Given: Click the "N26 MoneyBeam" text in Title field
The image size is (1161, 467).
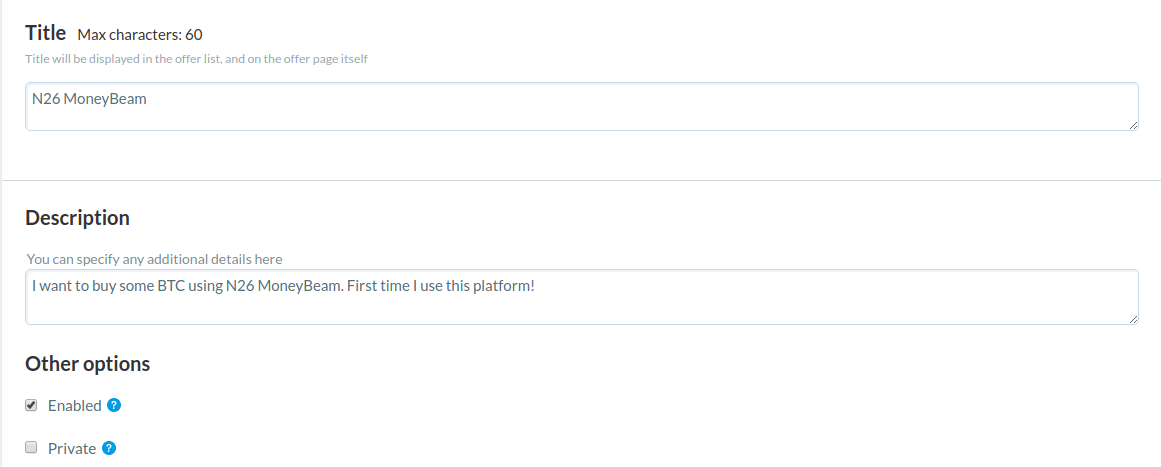Looking at the screenshot, I should pyautogui.click(x=89, y=98).
